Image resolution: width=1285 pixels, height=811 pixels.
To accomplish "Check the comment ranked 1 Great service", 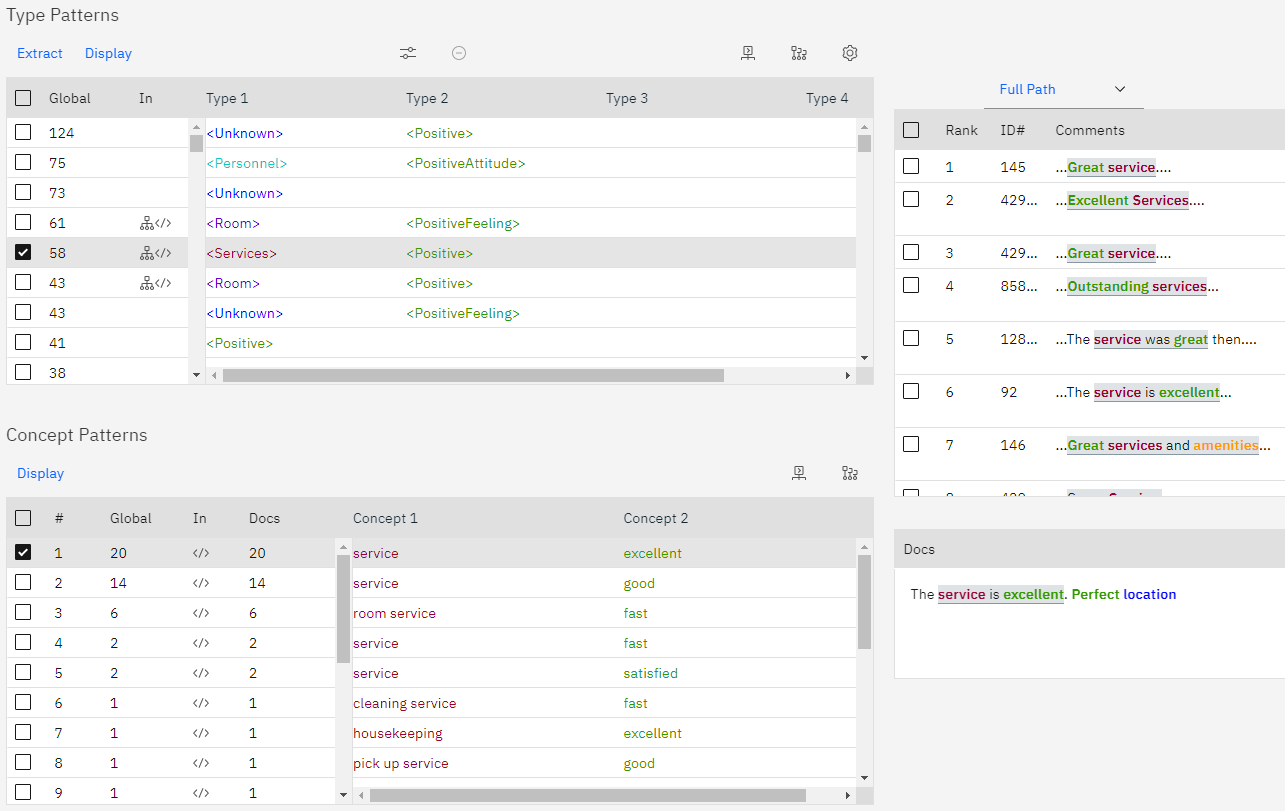I will point(911,166).
